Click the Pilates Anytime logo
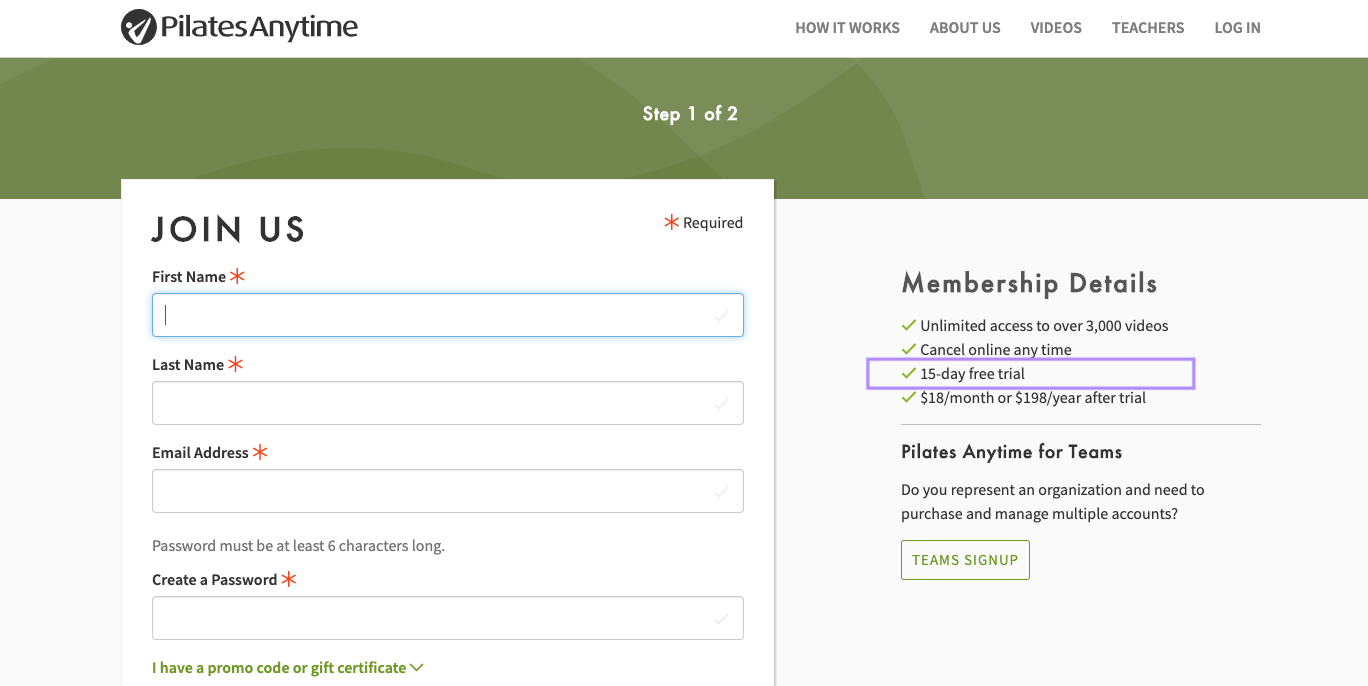Image resolution: width=1368 pixels, height=686 pixels. pyautogui.click(x=239, y=28)
